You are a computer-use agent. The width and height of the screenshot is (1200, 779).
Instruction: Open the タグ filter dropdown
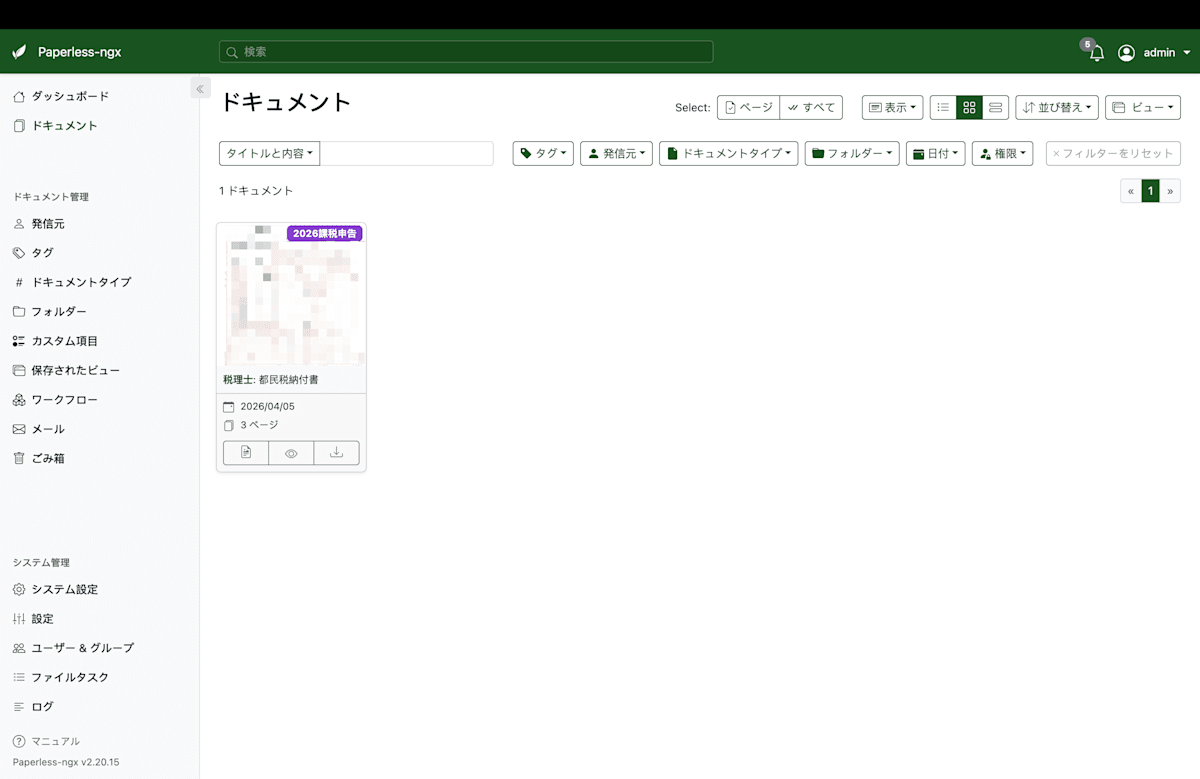coord(543,154)
